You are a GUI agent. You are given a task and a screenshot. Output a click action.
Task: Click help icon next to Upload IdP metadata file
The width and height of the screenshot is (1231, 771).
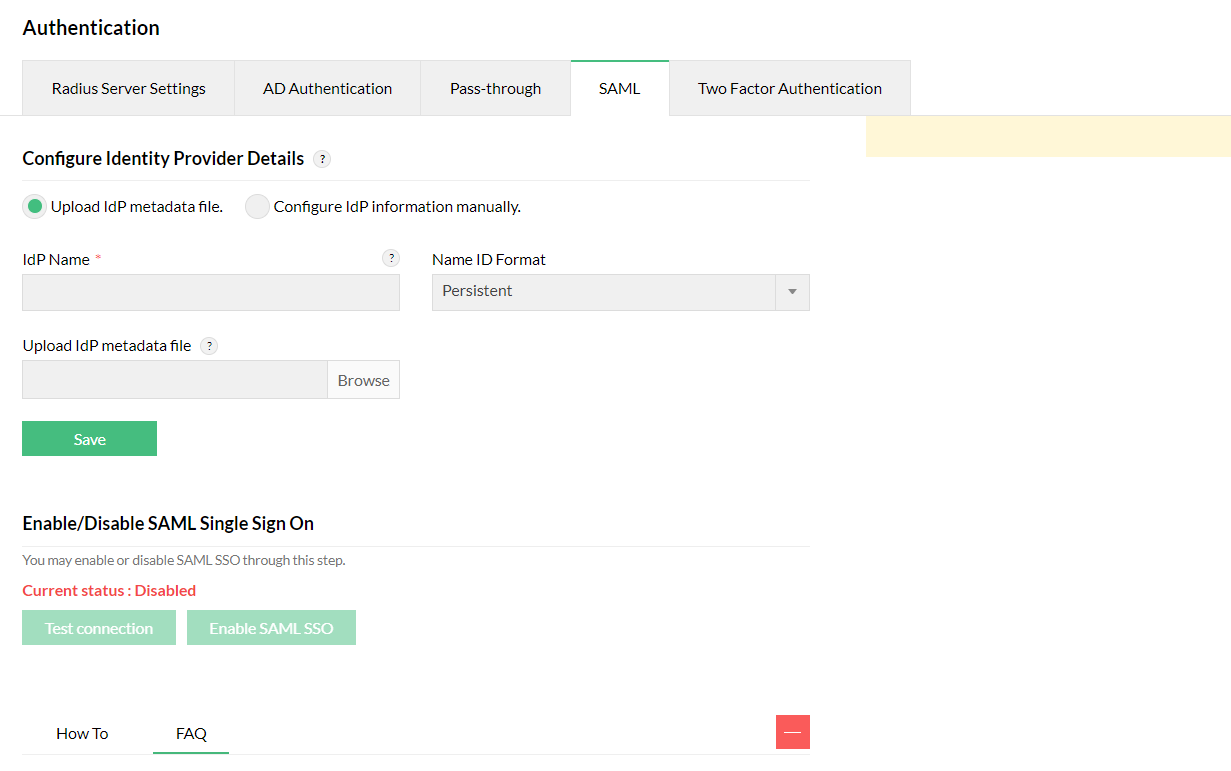pos(209,346)
